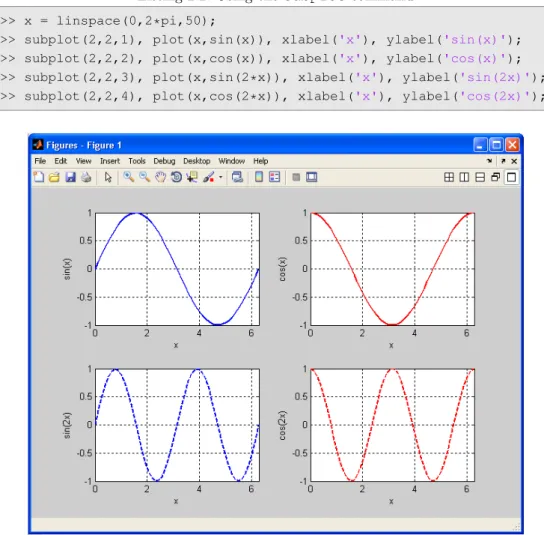Screen dimensions: 544x535
Task: Click the toolbar minimize arrow near Help menu
Action: 490,161
